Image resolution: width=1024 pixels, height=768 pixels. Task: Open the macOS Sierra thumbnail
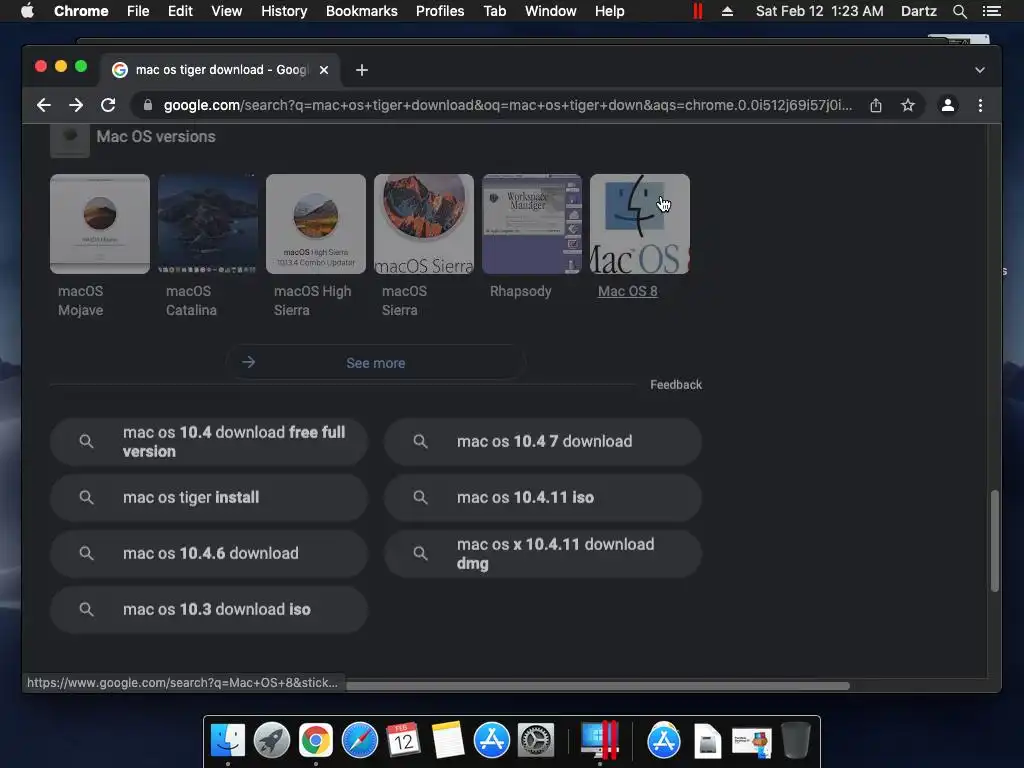(424, 224)
